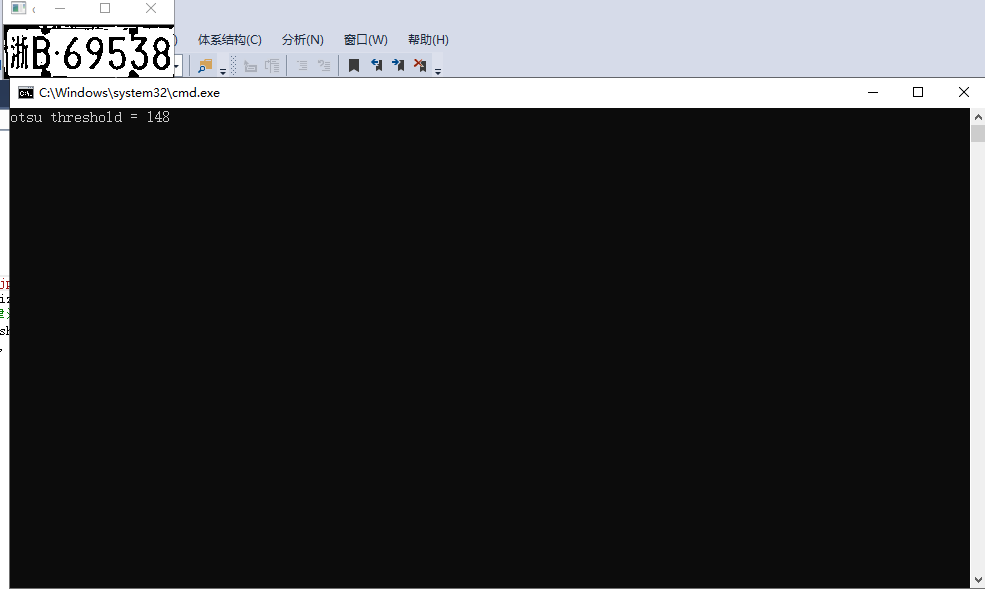Screen dimensions: 985x599
Task: Go to next bookmark icon
Action: (x=398, y=65)
